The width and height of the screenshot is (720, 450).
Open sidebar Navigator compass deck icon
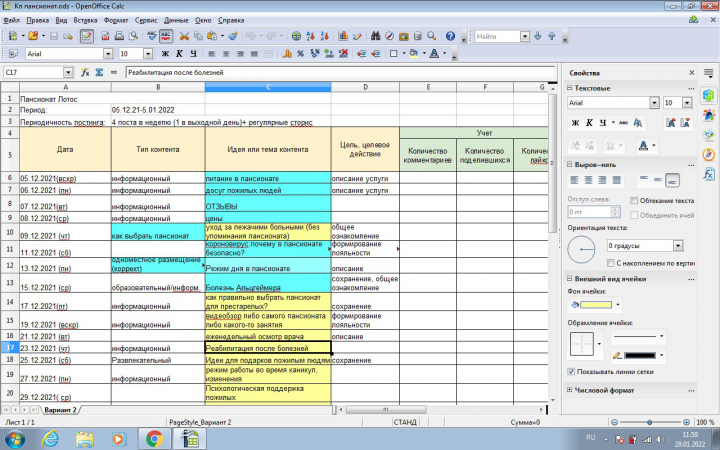709,154
